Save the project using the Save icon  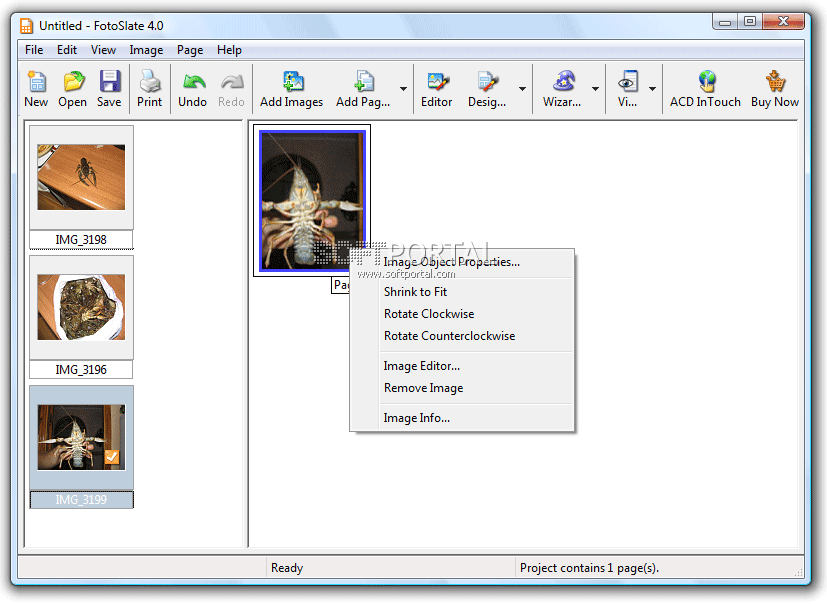click(109, 82)
